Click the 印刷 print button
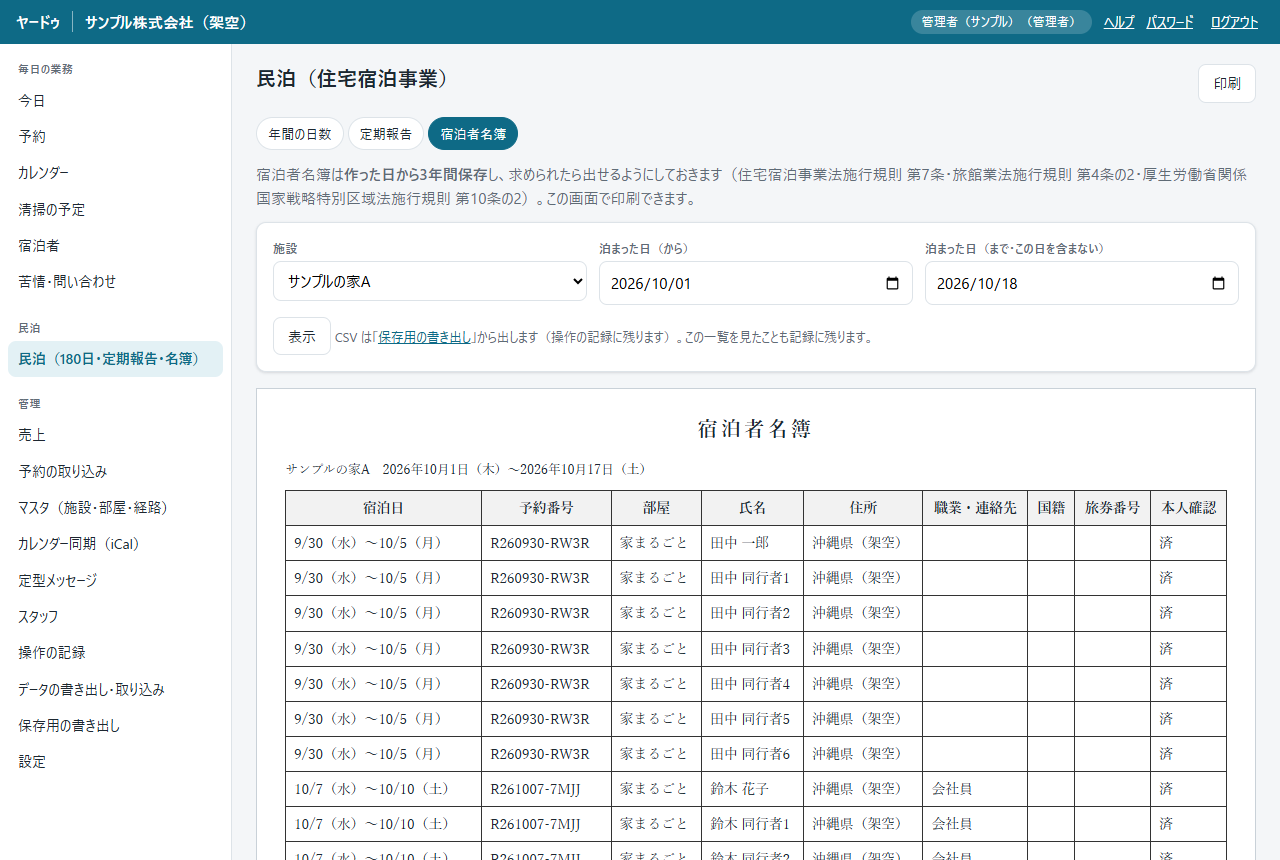Viewport: 1280px width, 860px height. [x=1227, y=84]
